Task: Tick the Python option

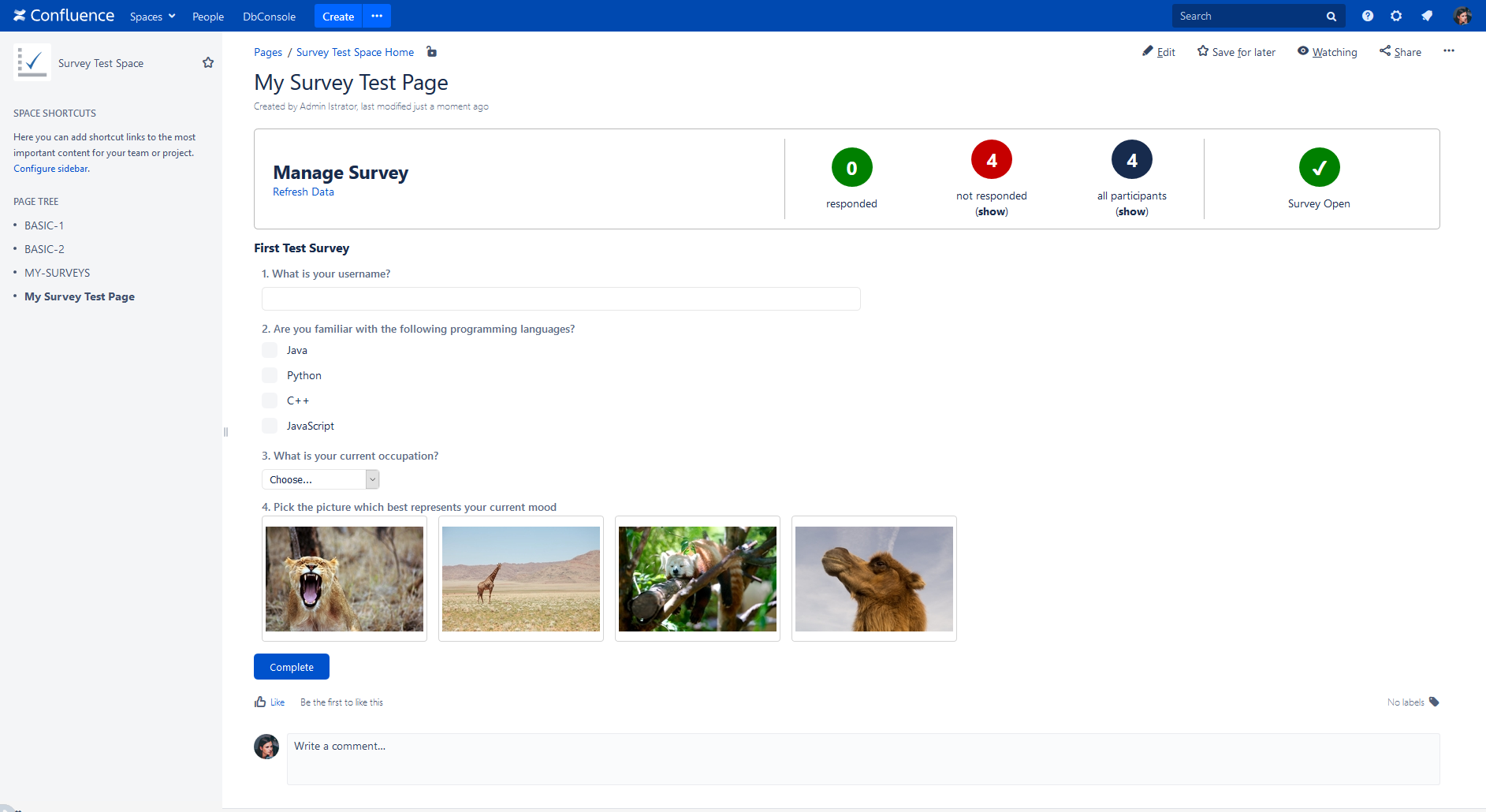Action: tap(270, 375)
